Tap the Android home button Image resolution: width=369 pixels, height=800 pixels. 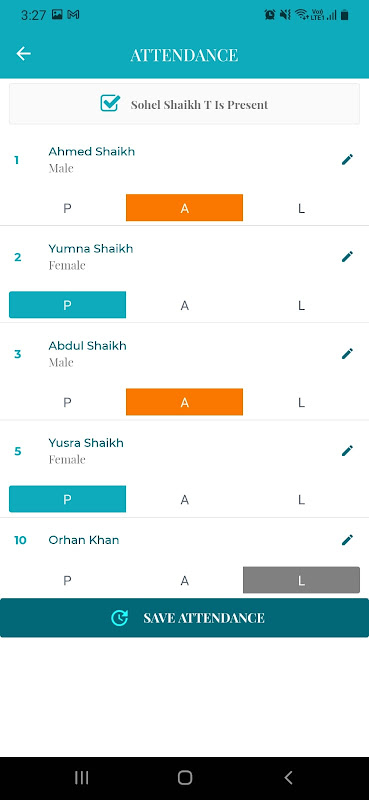pos(185,778)
